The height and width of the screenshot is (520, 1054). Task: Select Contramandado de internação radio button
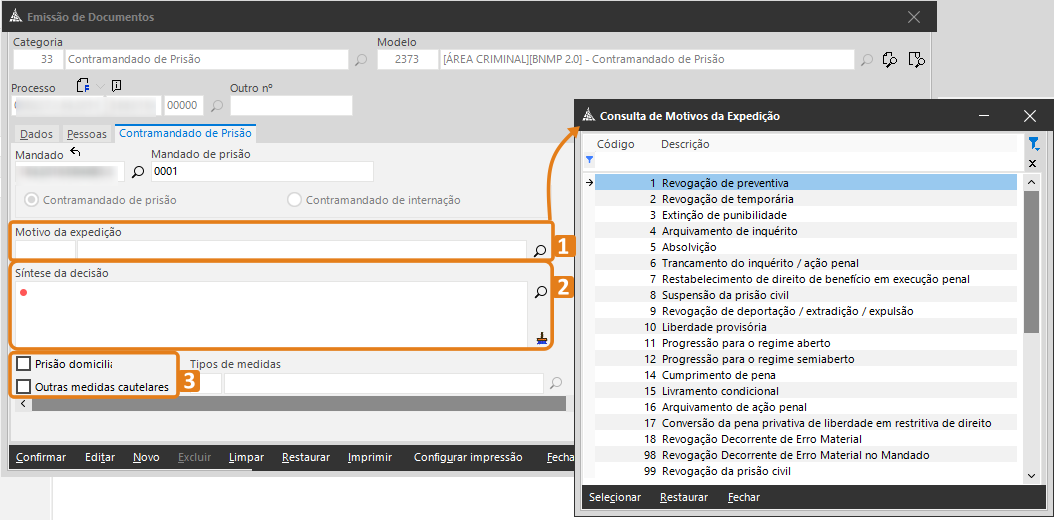click(293, 200)
